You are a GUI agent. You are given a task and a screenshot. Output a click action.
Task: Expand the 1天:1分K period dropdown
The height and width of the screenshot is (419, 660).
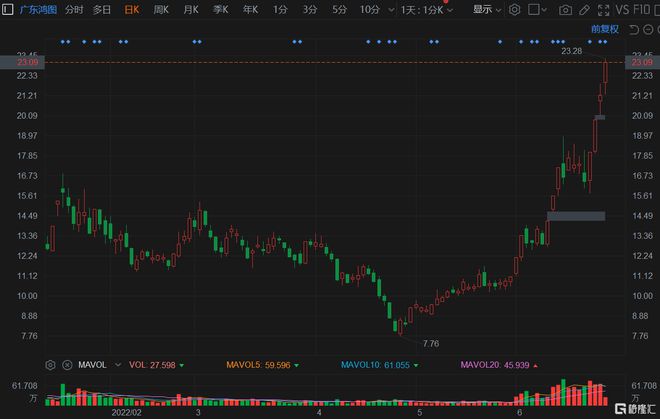(x=426, y=10)
